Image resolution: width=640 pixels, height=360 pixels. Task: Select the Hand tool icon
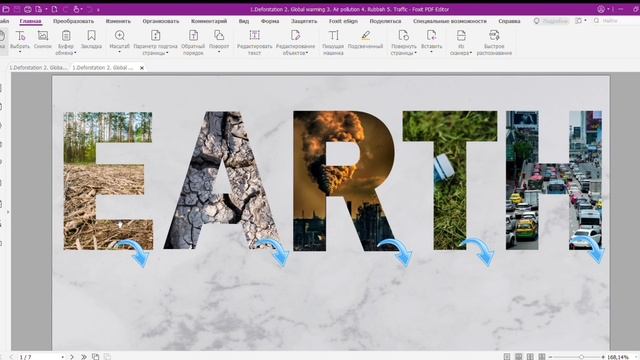(x=2, y=36)
